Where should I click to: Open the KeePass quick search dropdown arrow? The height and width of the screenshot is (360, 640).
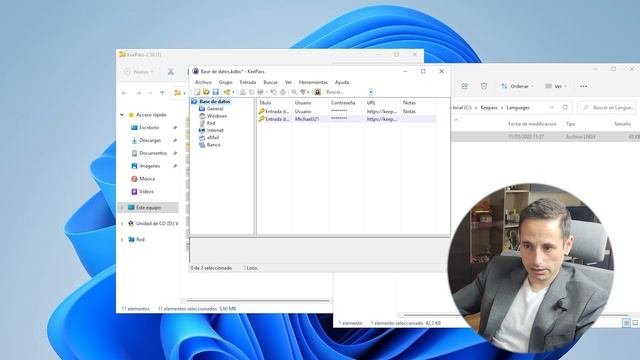click(x=371, y=92)
